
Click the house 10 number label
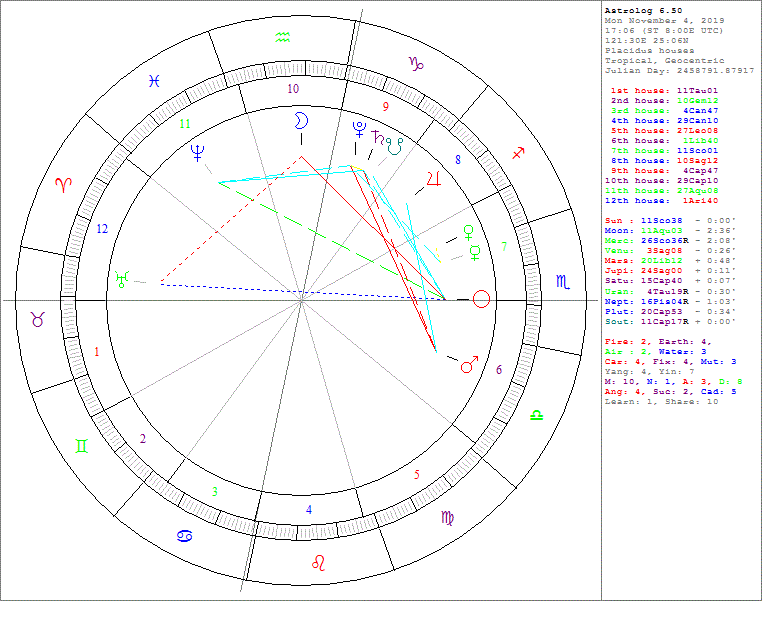click(293, 89)
